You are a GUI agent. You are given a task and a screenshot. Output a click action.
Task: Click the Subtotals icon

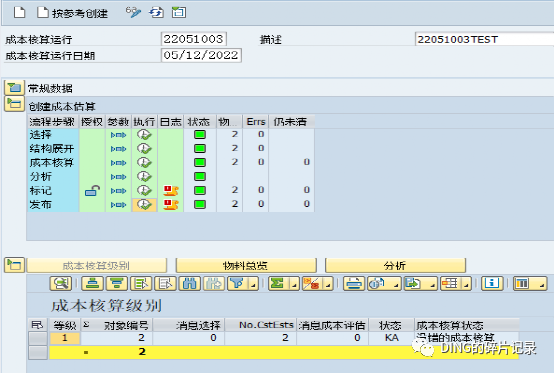coord(312,283)
